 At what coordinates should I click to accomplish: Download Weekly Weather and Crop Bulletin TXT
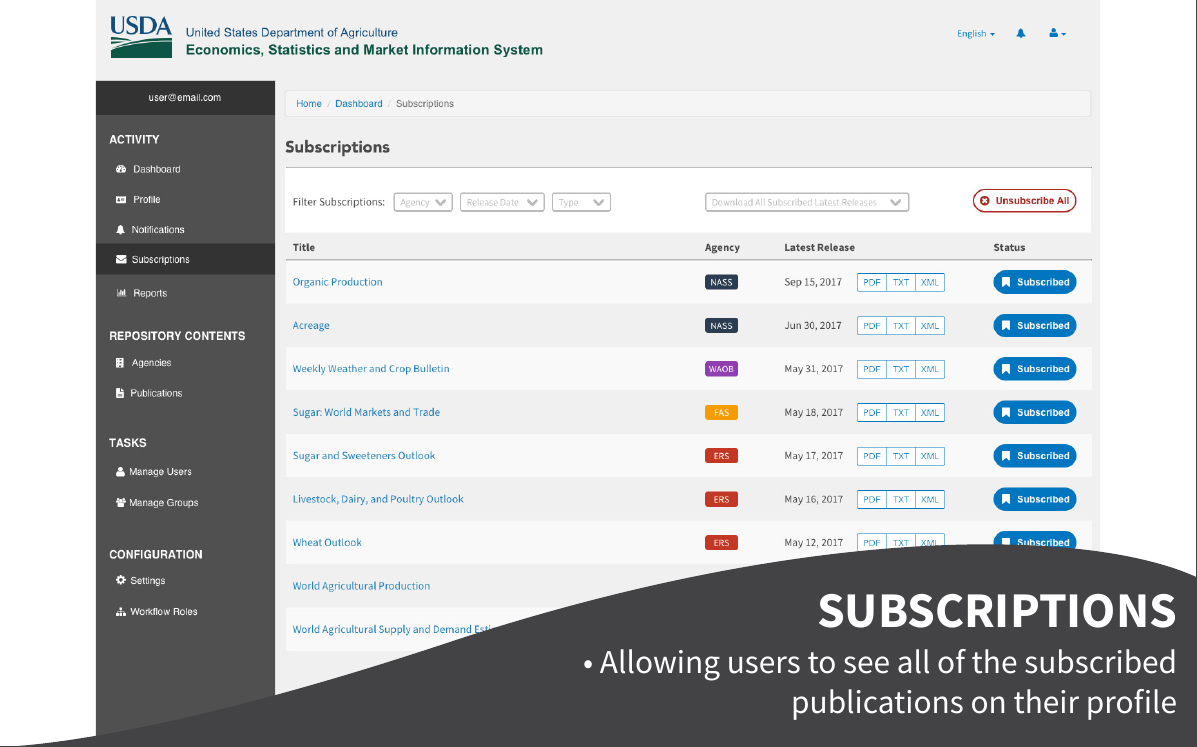901,369
